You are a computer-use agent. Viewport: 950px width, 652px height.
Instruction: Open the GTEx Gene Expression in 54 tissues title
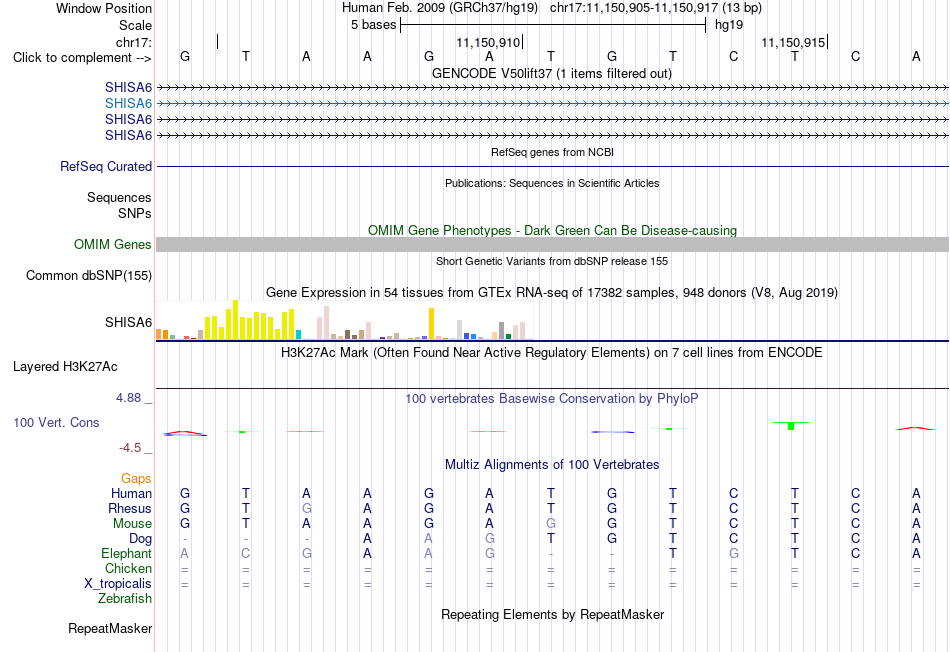click(552, 293)
